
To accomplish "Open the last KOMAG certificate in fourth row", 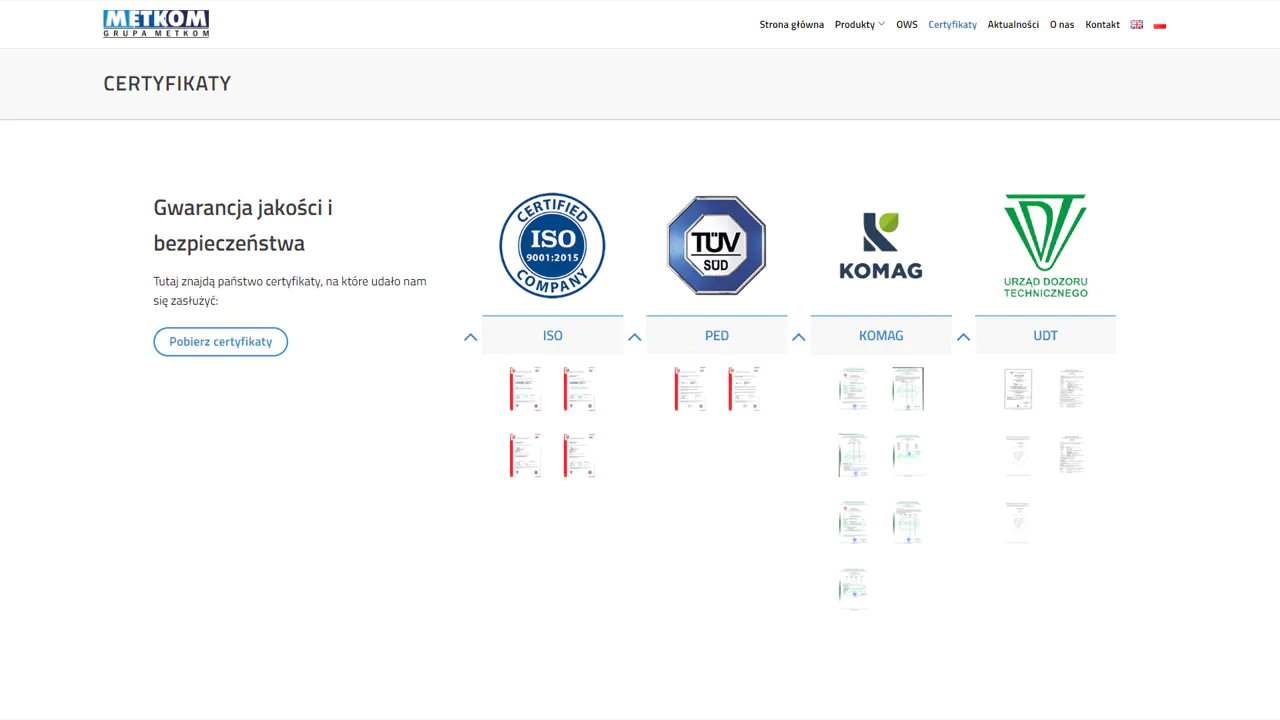I will pos(853,589).
